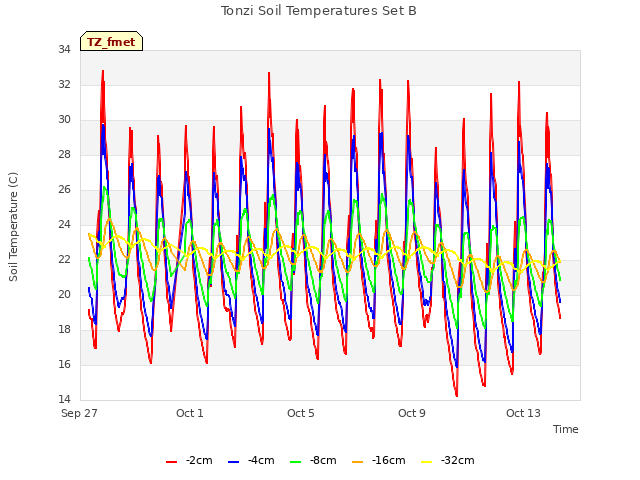Click the 26 y-axis tick label
Viewport: 640px width, 480px height.
coord(64,189)
